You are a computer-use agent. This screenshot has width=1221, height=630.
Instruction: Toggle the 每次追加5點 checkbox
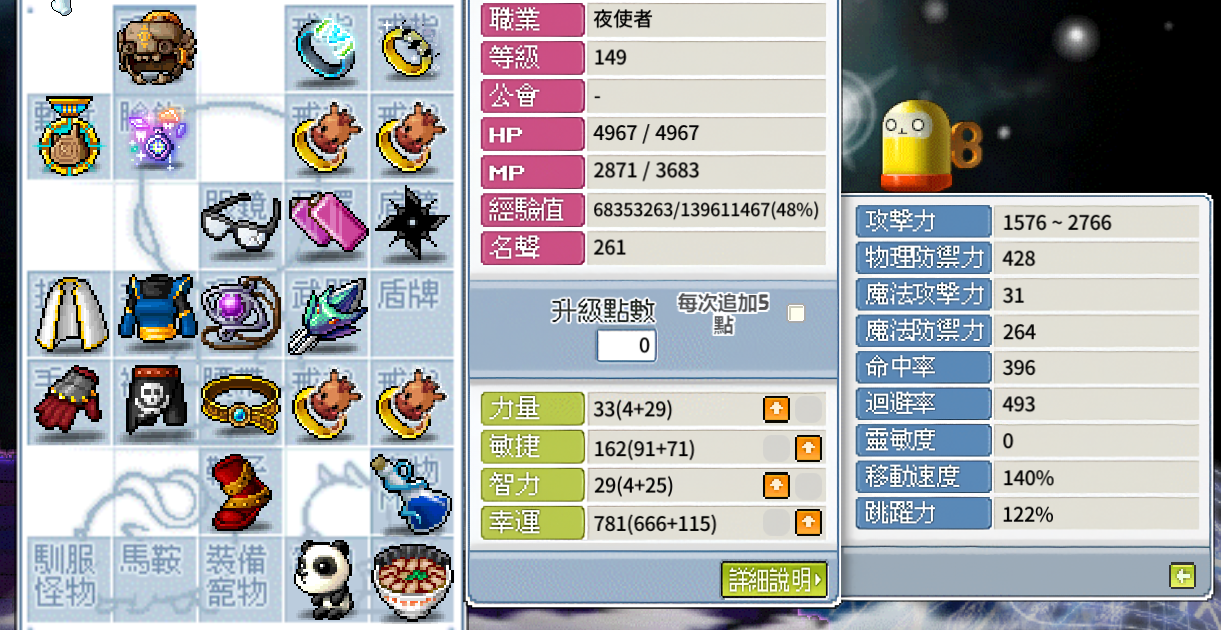coord(796,314)
